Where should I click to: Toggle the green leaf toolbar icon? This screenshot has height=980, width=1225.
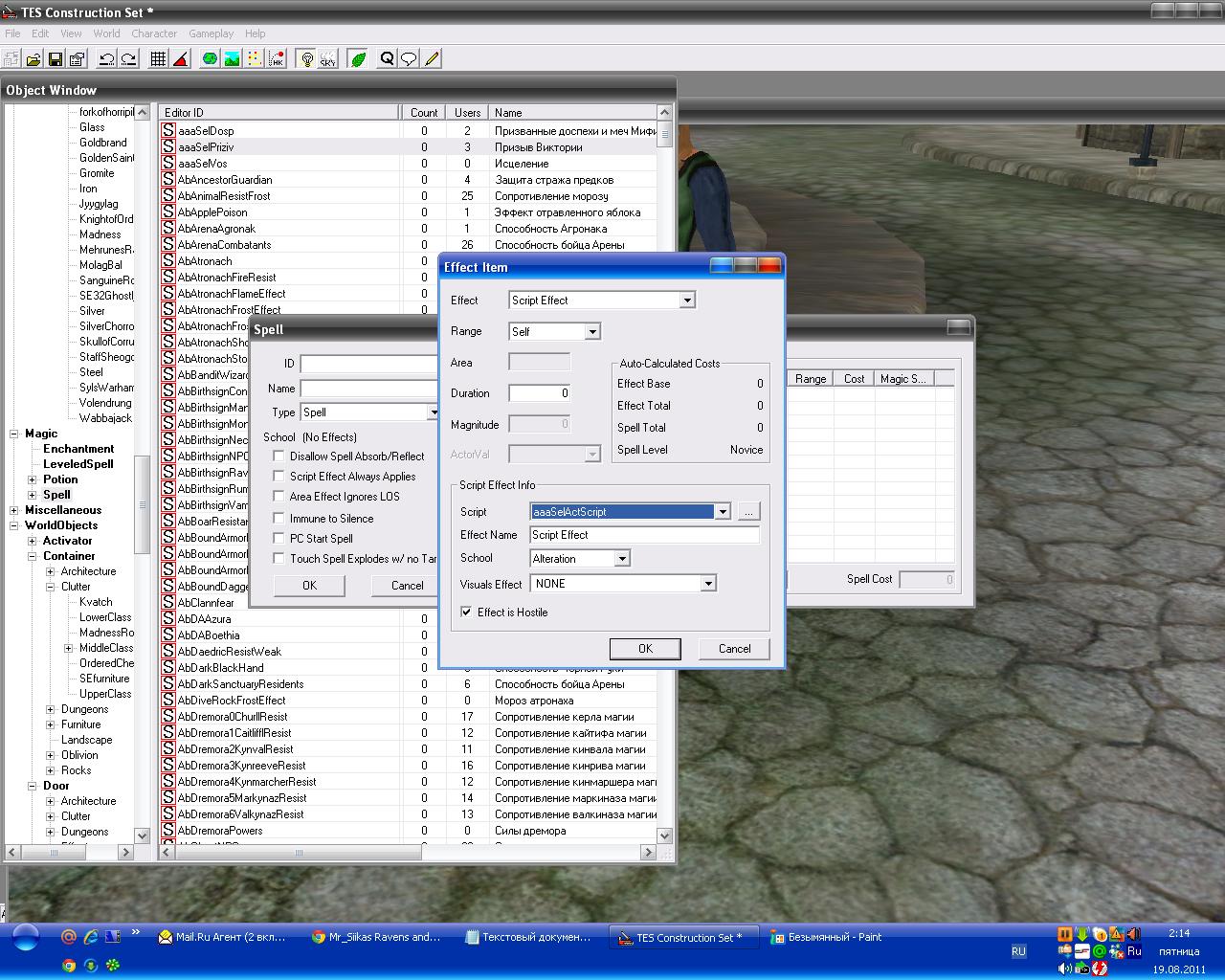click(358, 58)
